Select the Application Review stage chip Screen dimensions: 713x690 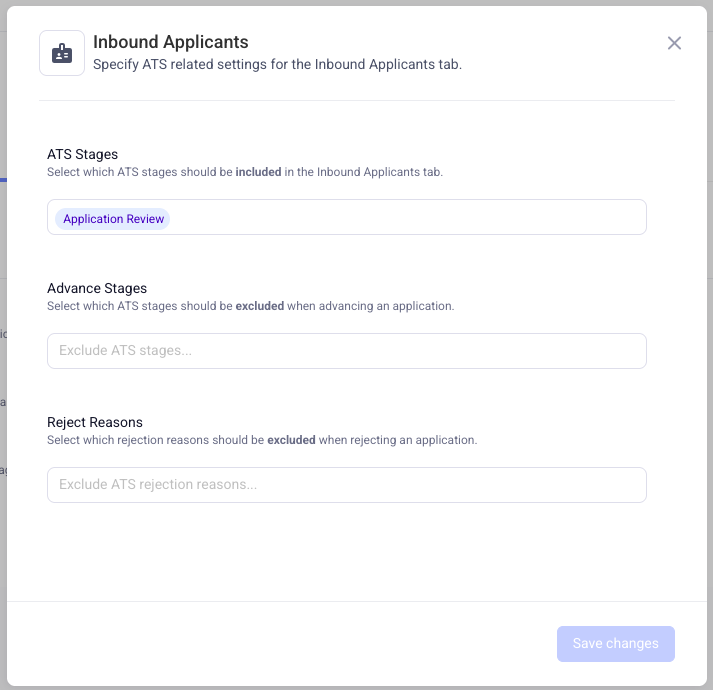point(113,219)
